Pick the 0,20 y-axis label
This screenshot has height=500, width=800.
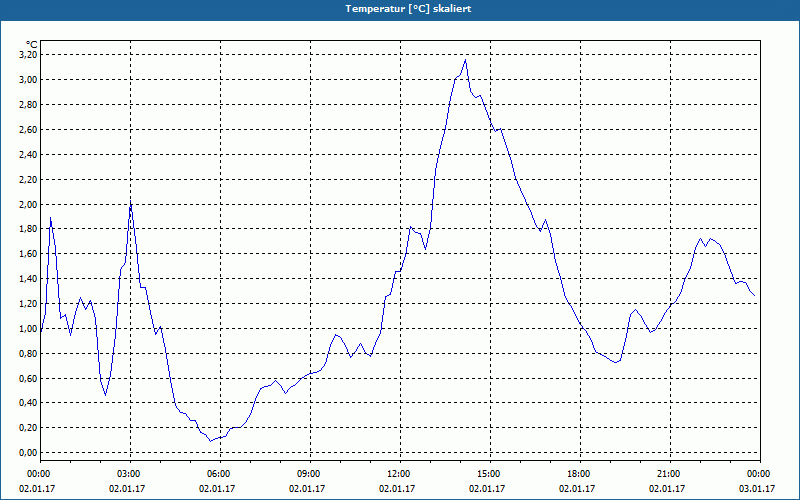pos(28,428)
